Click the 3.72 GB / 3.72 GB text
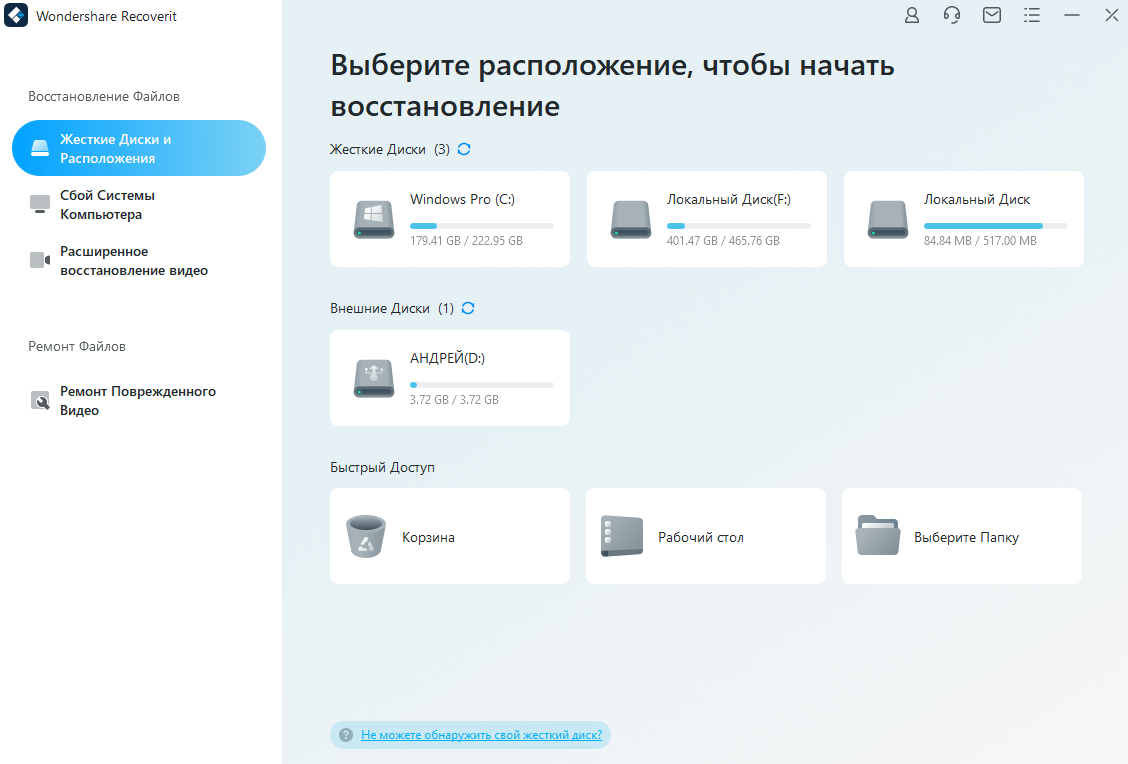 point(454,400)
